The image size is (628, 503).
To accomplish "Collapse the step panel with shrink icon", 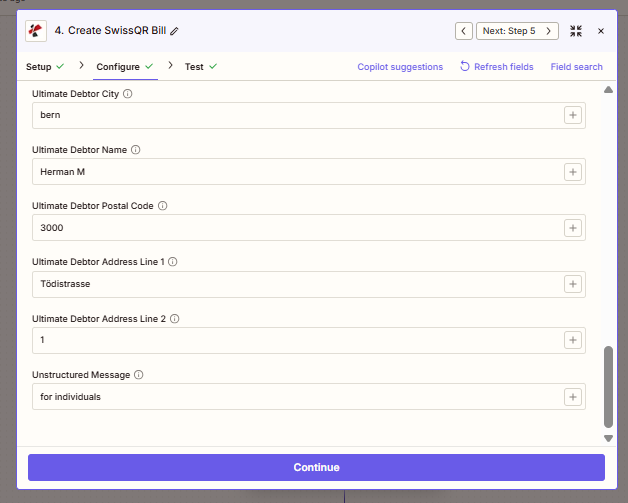I will pyautogui.click(x=576, y=31).
